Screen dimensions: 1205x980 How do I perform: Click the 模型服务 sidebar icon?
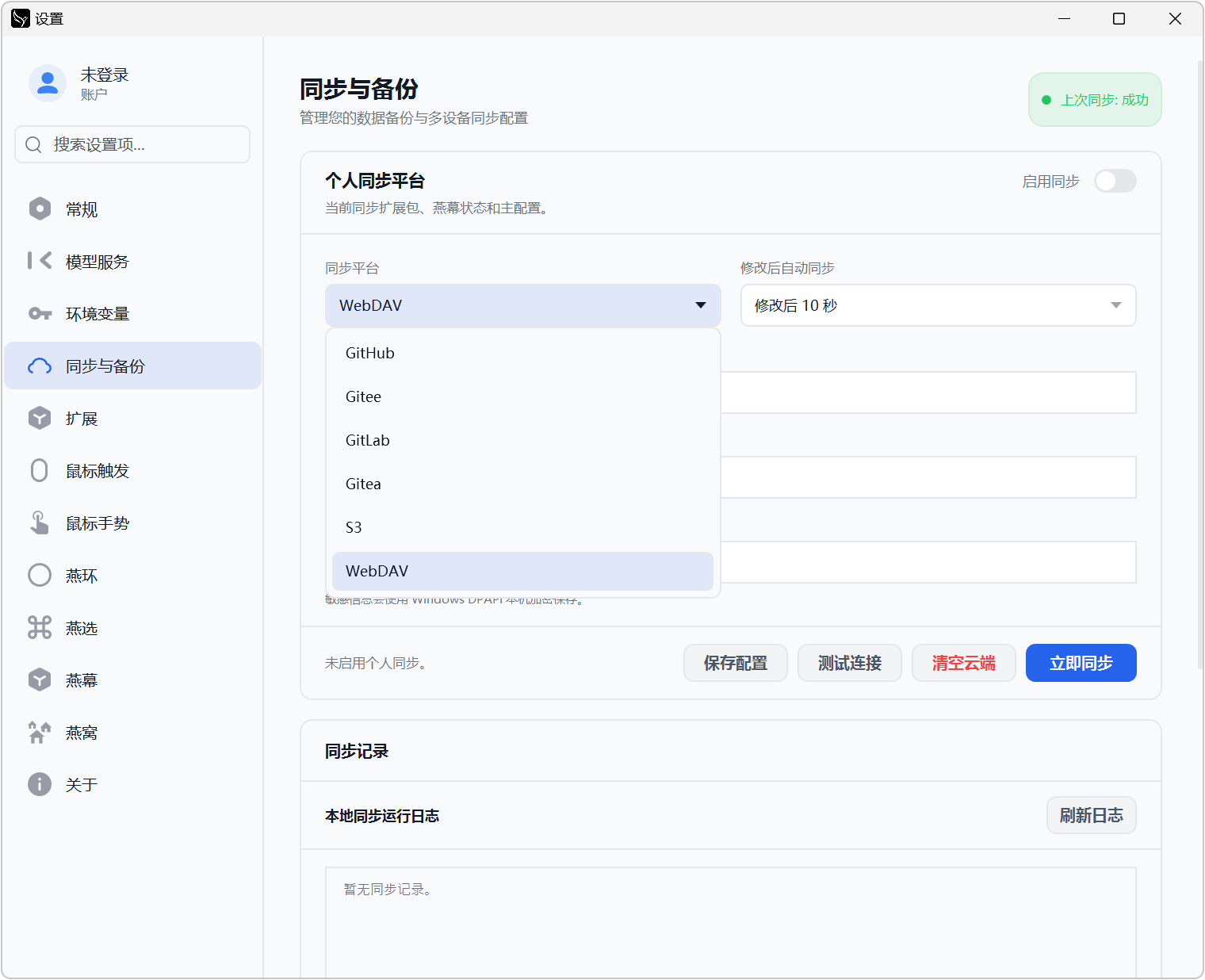tap(40, 261)
